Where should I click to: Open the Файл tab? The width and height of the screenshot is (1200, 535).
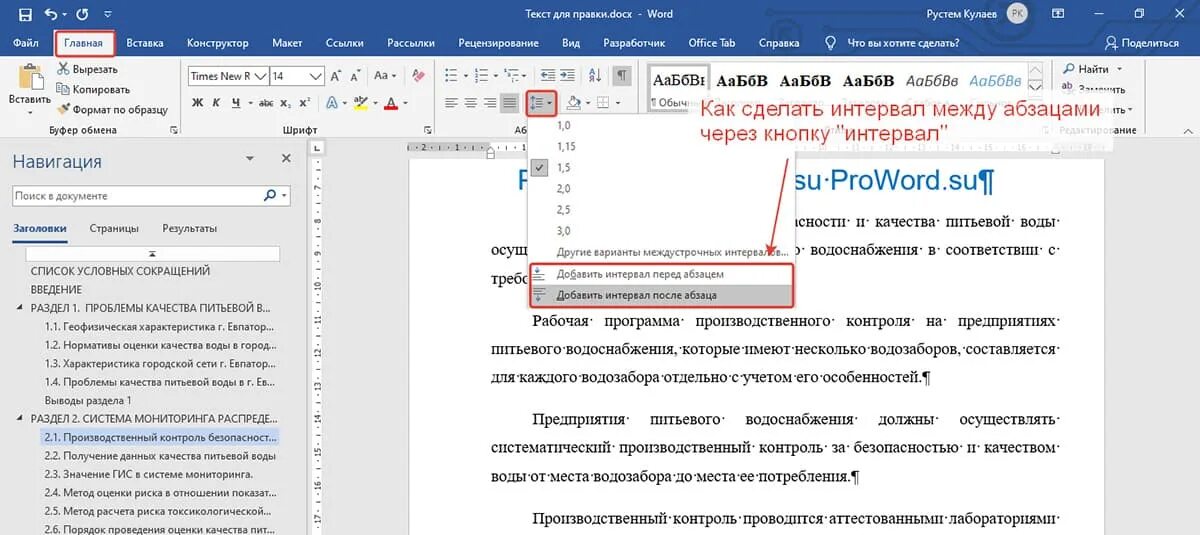coord(27,43)
